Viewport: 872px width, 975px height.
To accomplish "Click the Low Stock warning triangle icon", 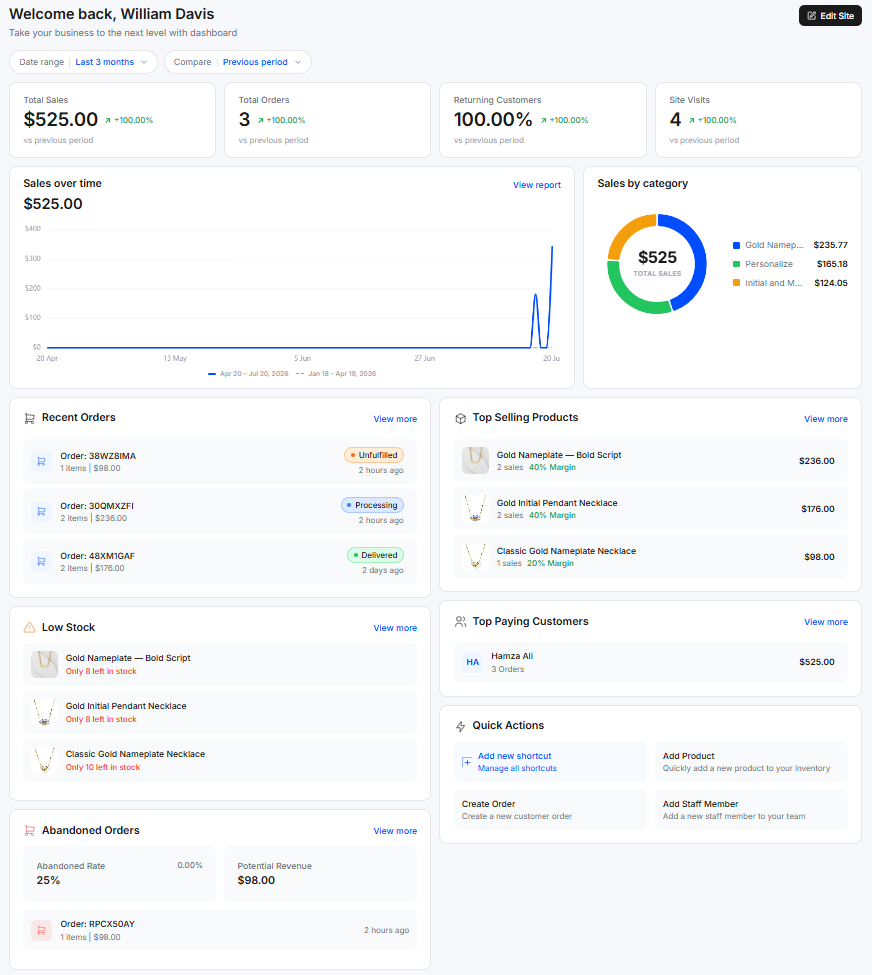I will click(29, 627).
